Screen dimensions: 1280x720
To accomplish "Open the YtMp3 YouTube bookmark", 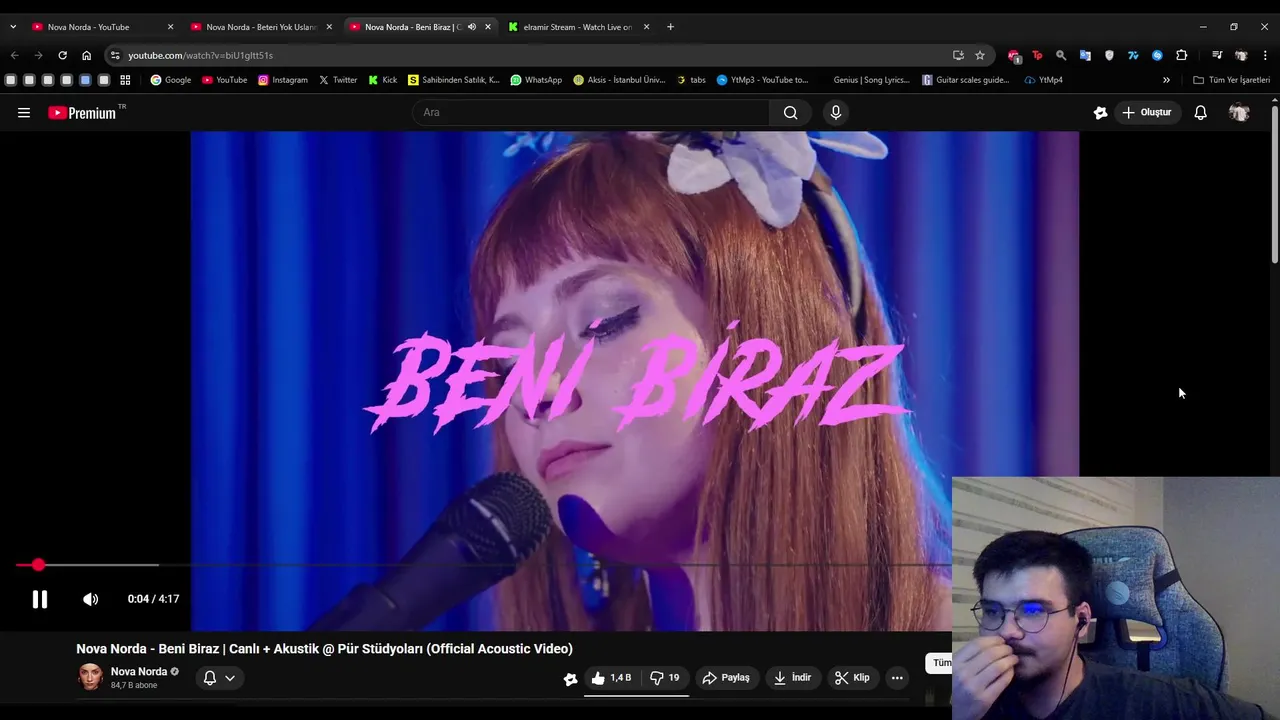I will pyautogui.click(x=762, y=80).
